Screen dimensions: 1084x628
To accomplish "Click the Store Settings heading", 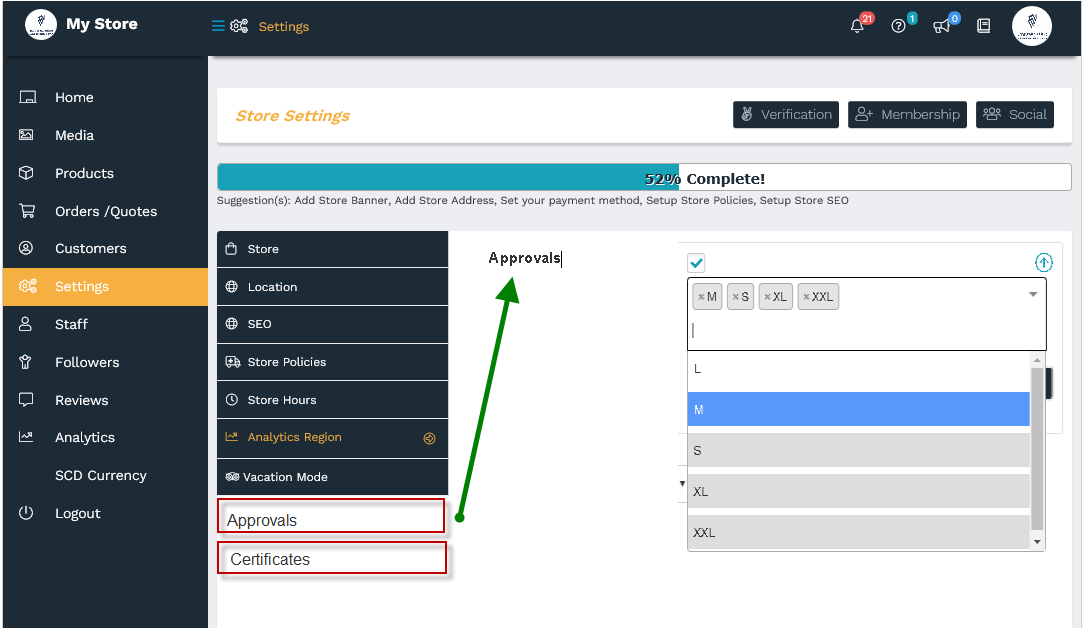I will (292, 116).
